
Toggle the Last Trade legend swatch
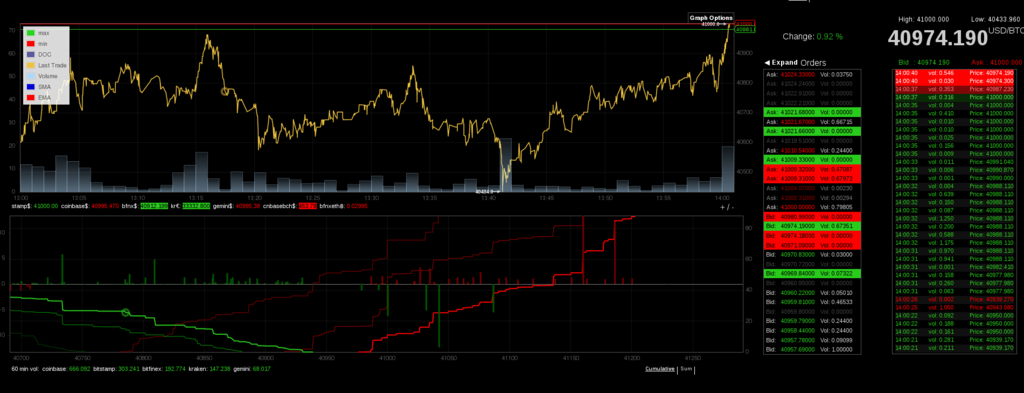(x=30, y=65)
